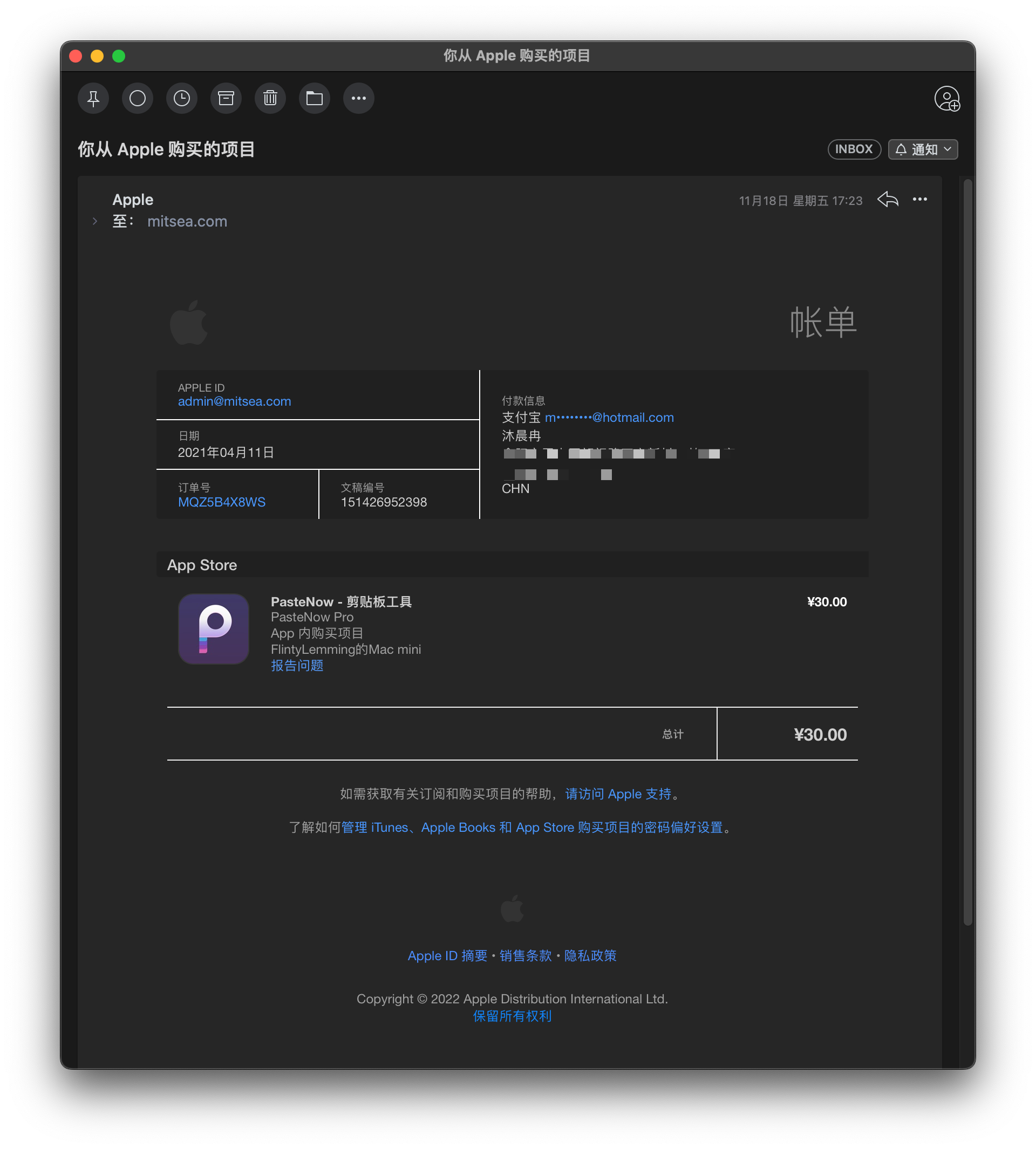Viewport: 1036px width, 1149px height.
Task: Open the 请访问 Apple 支持 link
Action: pos(618,794)
